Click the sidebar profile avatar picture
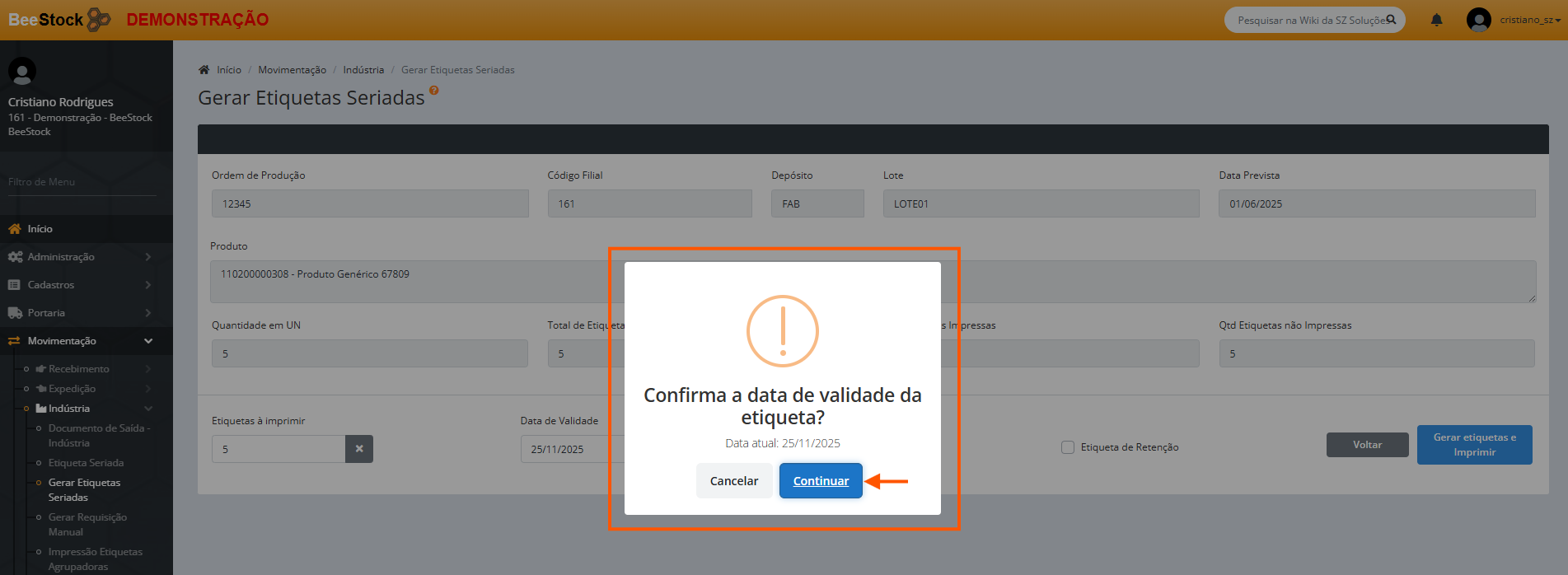1568x575 pixels. pyautogui.click(x=22, y=72)
